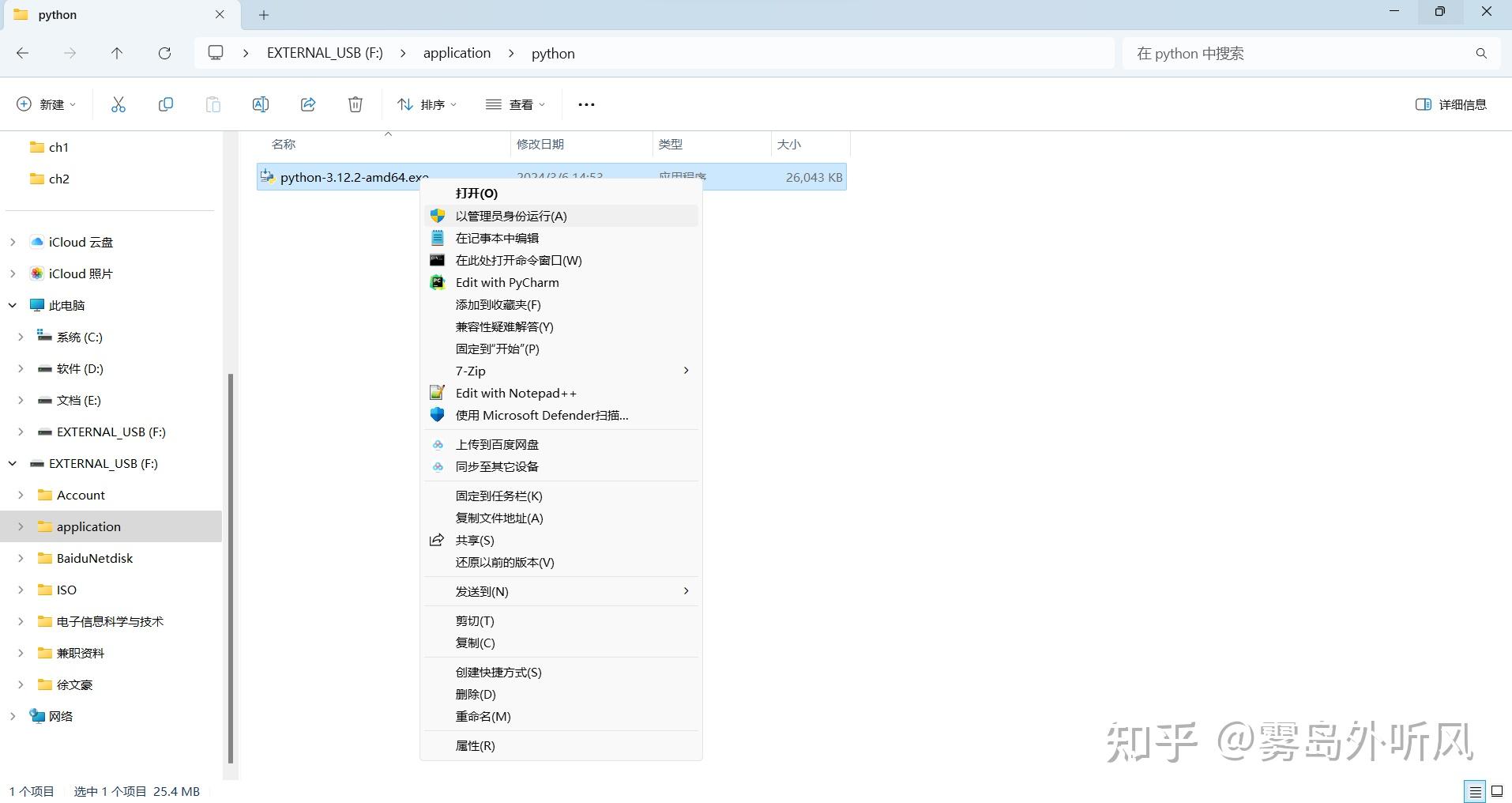Open the 新建 dropdown menu
1512x803 pixels.
(46, 104)
